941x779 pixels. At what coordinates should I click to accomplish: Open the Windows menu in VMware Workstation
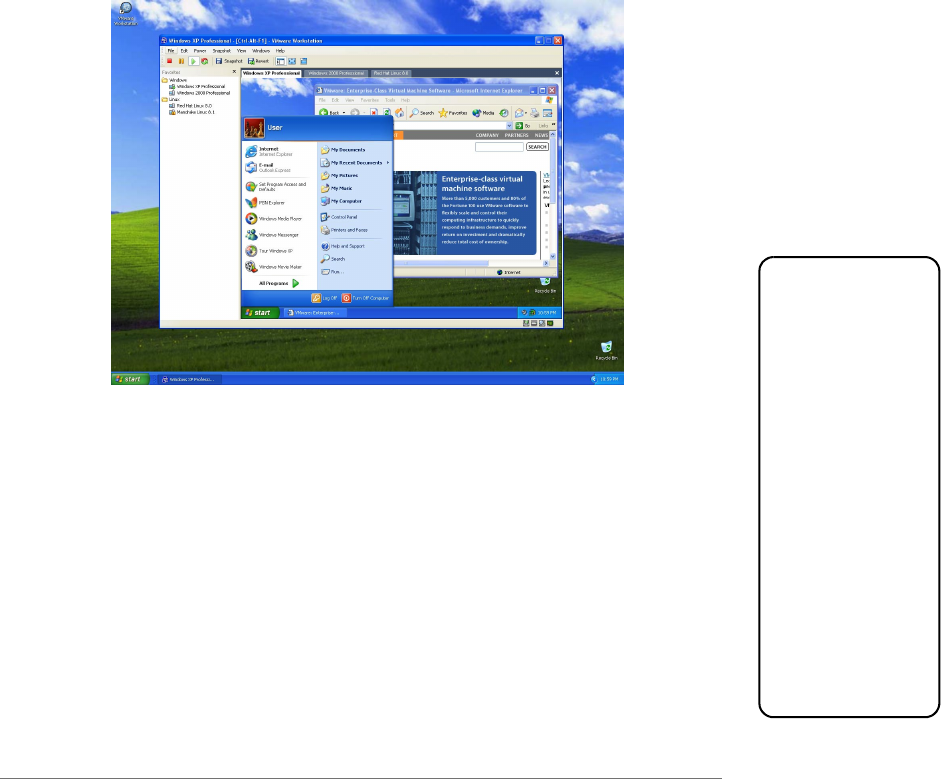[261, 51]
